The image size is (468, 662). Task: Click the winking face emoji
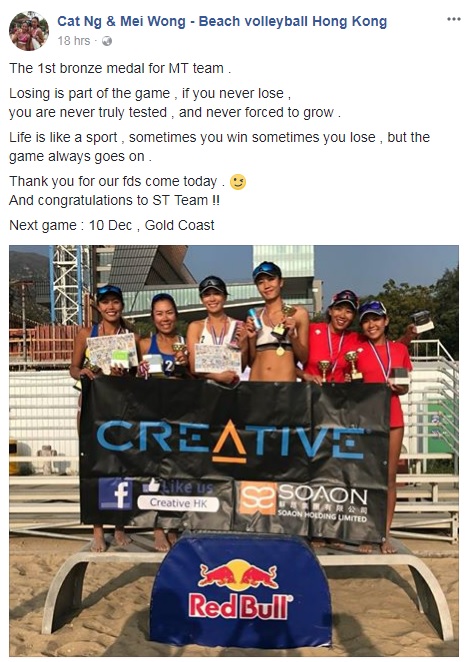(238, 182)
